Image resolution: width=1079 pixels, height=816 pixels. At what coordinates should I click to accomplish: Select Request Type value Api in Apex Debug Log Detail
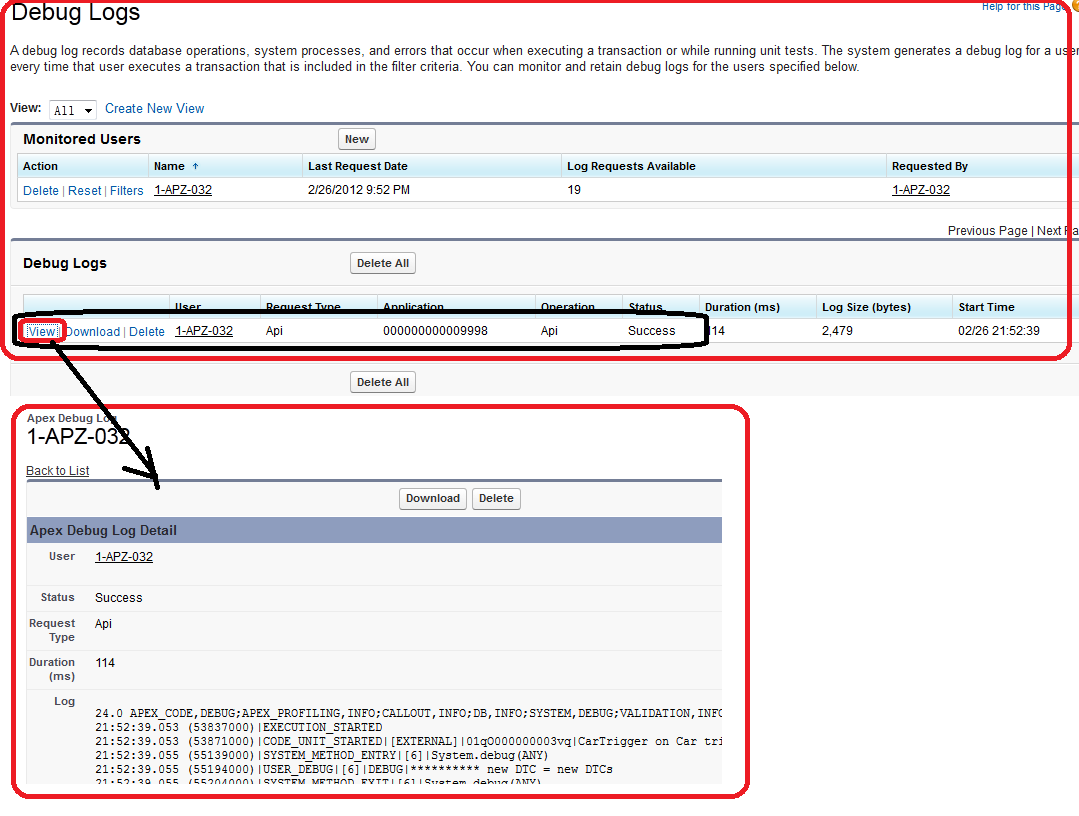(x=103, y=624)
